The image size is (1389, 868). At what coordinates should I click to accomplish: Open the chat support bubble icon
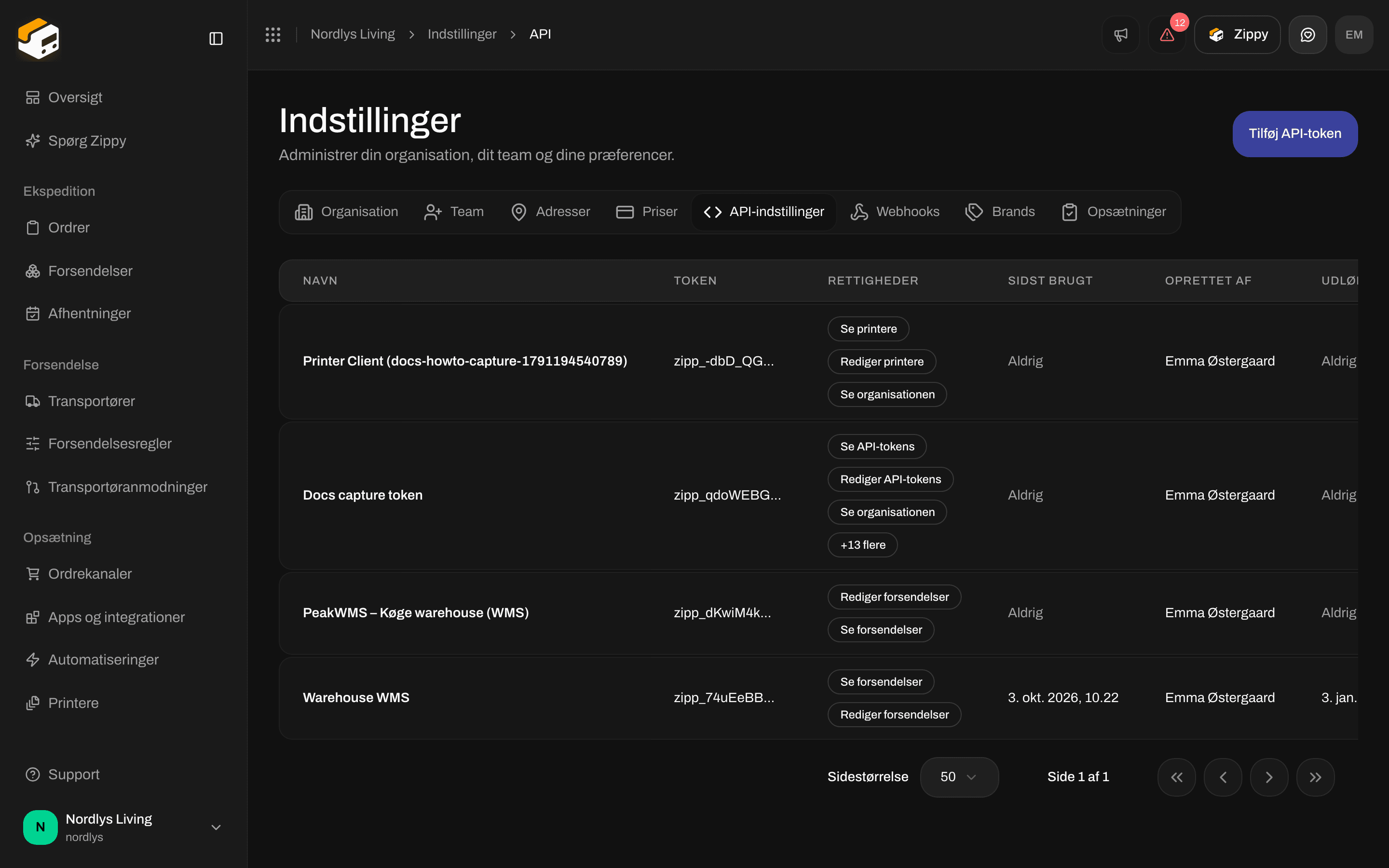click(x=1307, y=34)
